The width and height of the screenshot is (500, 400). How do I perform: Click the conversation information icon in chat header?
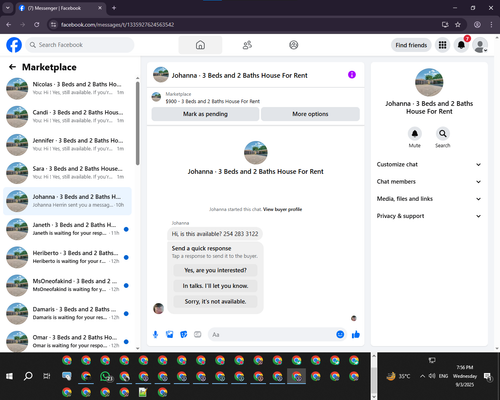click(x=352, y=75)
